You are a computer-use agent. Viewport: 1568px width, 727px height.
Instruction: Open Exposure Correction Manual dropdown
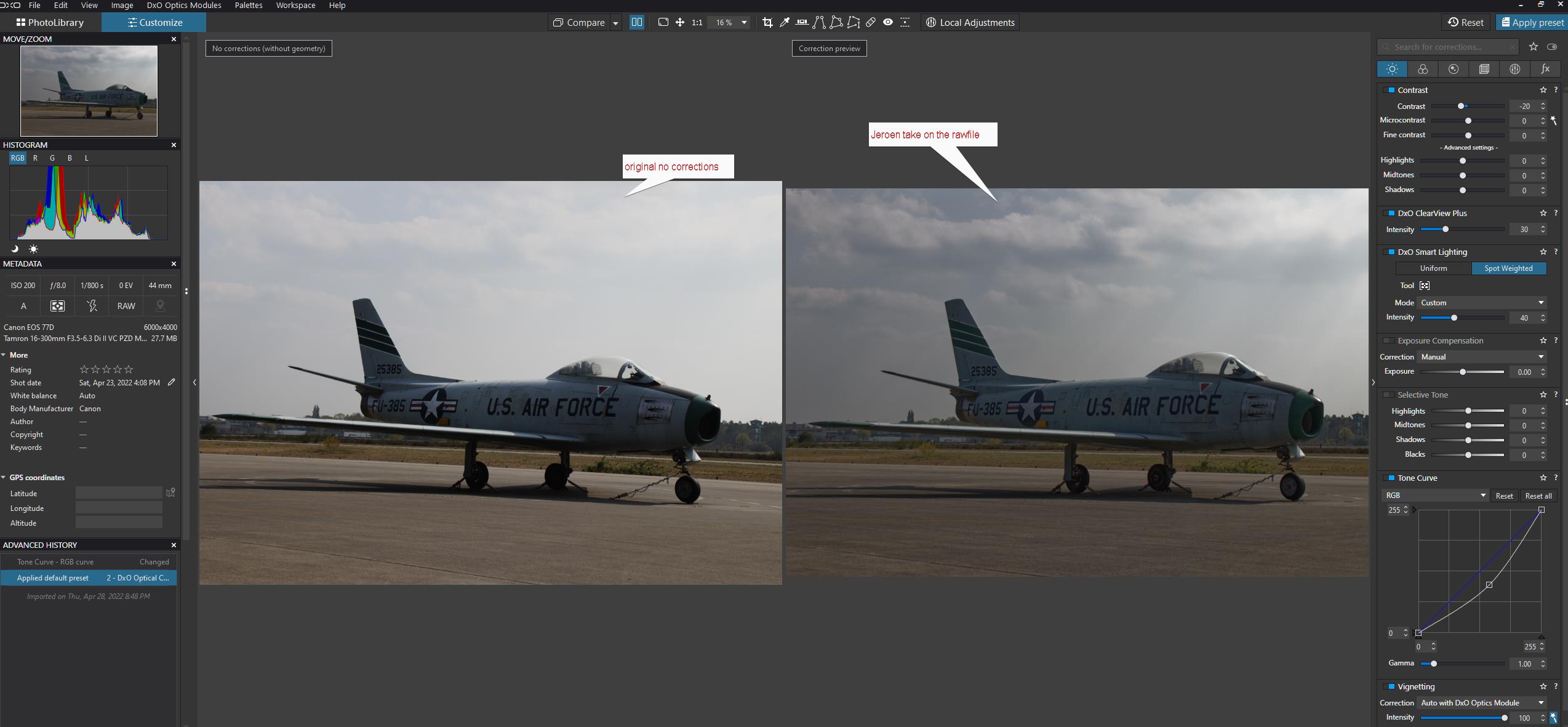point(1482,357)
